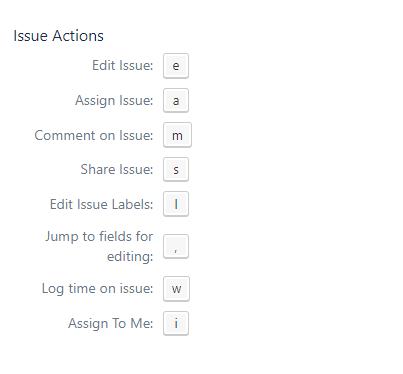403x374 pixels.
Task: Click the word 'Issue' in the section heading
Action: click(31, 36)
